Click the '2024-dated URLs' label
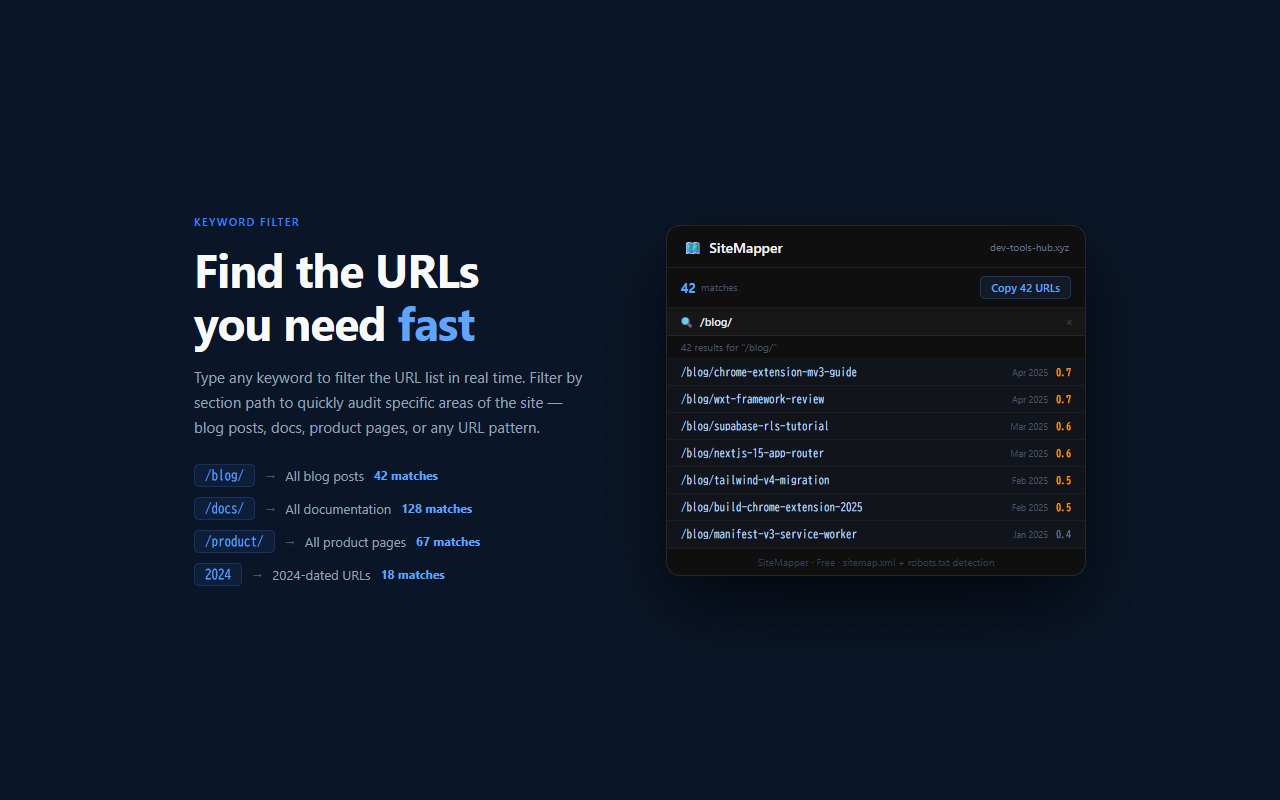The width and height of the screenshot is (1280, 800). [321, 575]
